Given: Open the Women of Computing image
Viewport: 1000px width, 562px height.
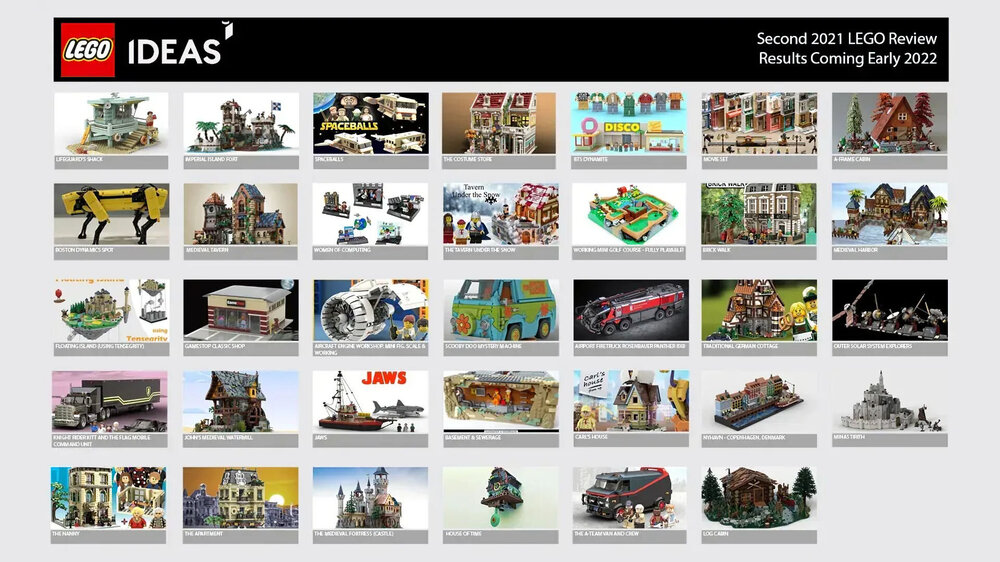Looking at the screenshot, I should [x=371, y=214].
